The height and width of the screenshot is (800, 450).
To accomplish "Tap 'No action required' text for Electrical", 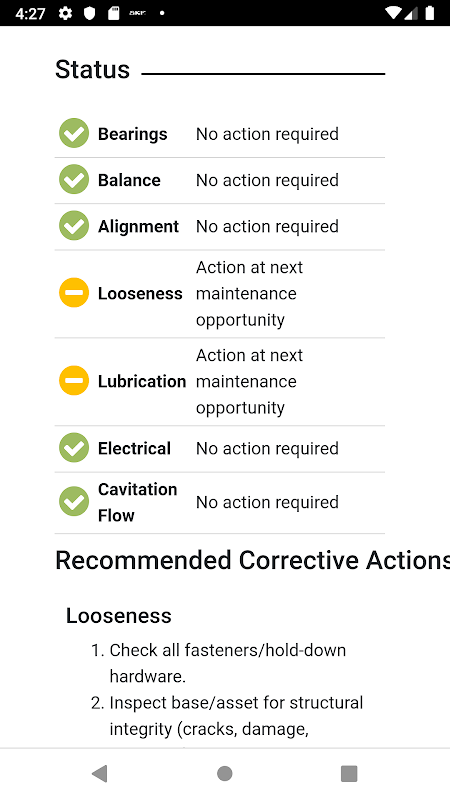I will coord(267,448).
